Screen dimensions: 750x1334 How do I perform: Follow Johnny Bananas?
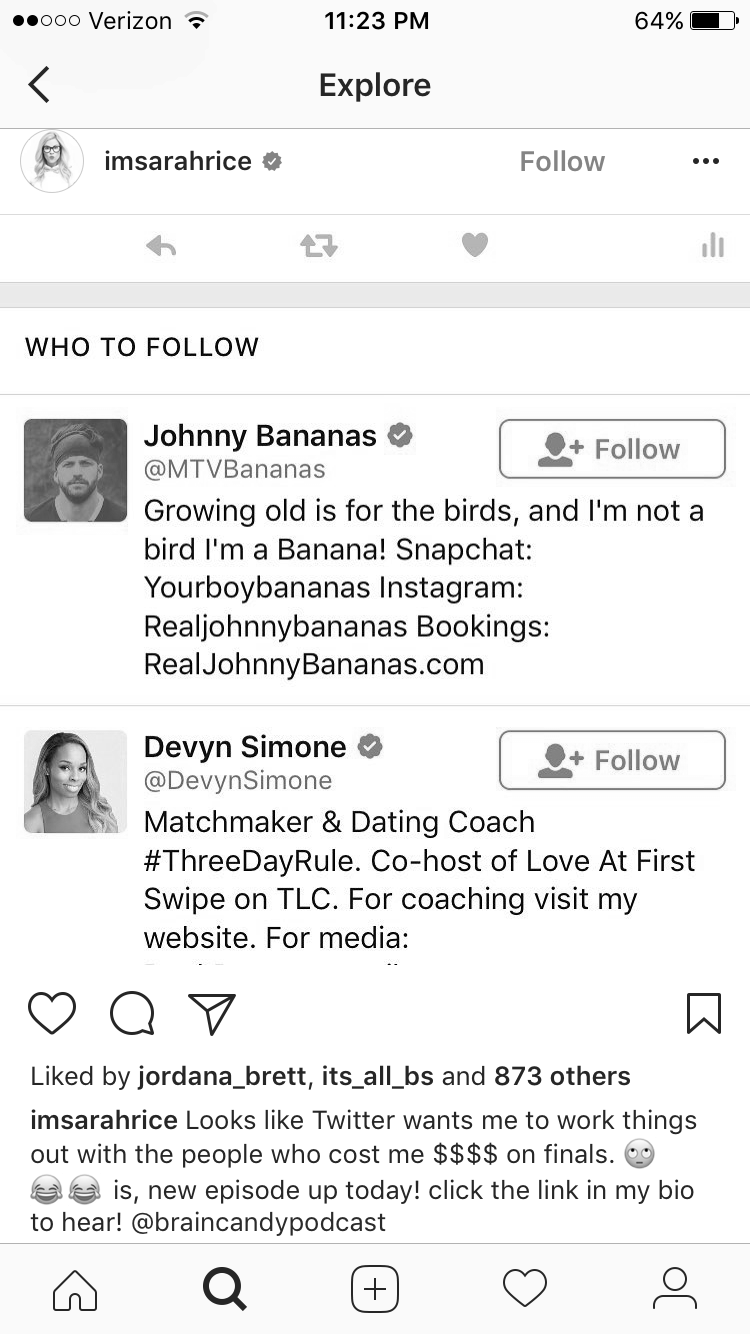click(x=612, y=449)
